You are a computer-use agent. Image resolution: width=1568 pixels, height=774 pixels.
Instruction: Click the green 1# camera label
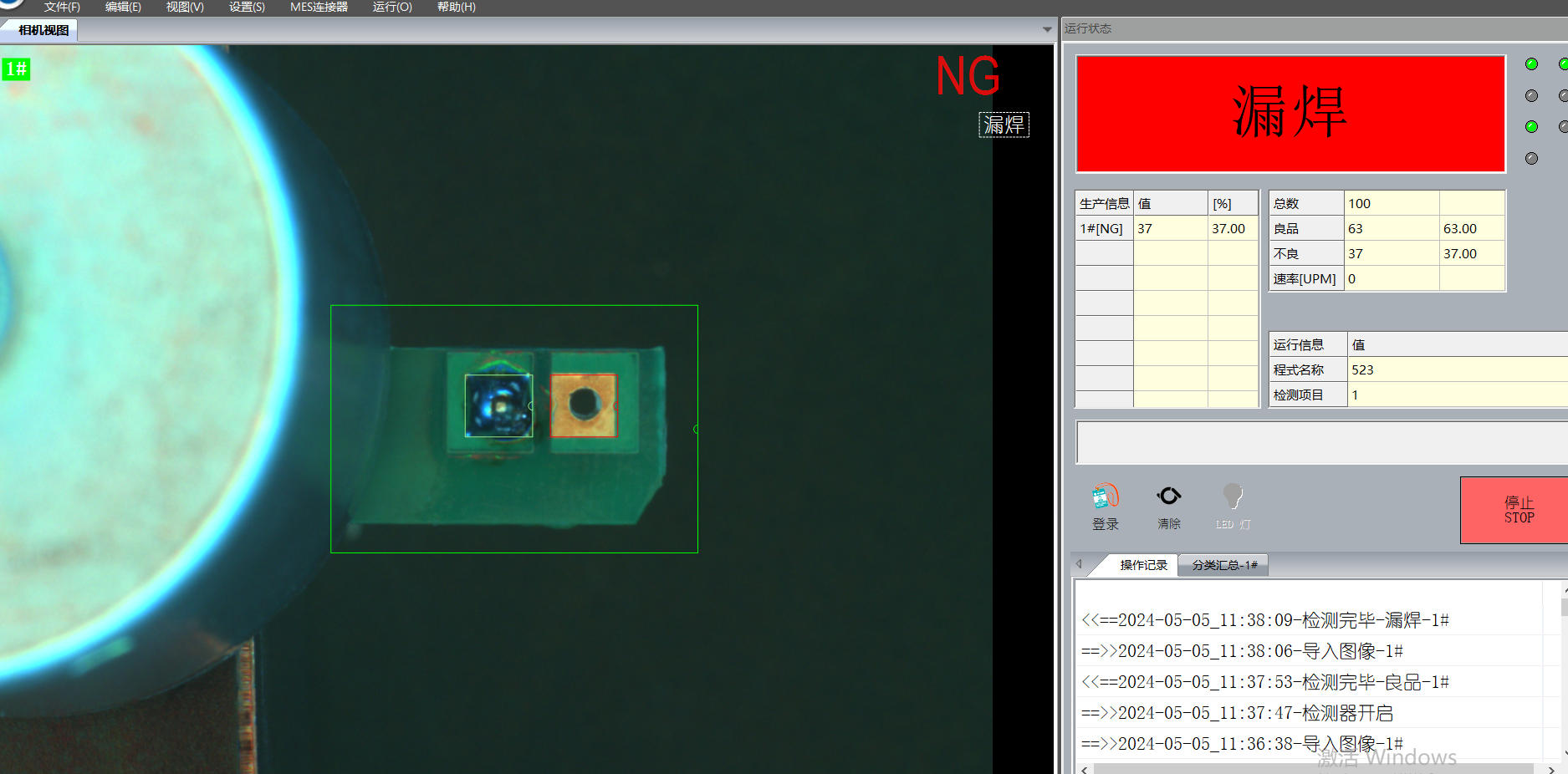pyautogui.click(x=16, y=69)
